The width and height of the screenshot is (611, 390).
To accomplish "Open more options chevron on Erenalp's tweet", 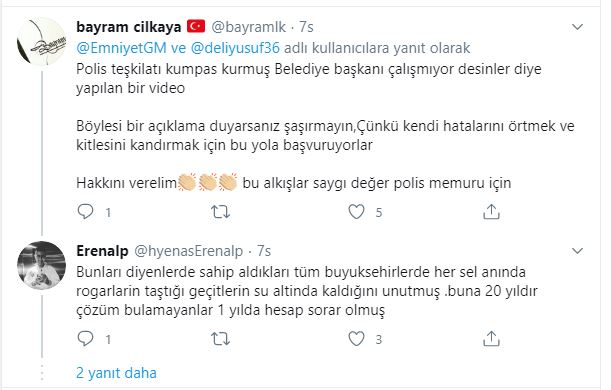I will coord(577,251).
